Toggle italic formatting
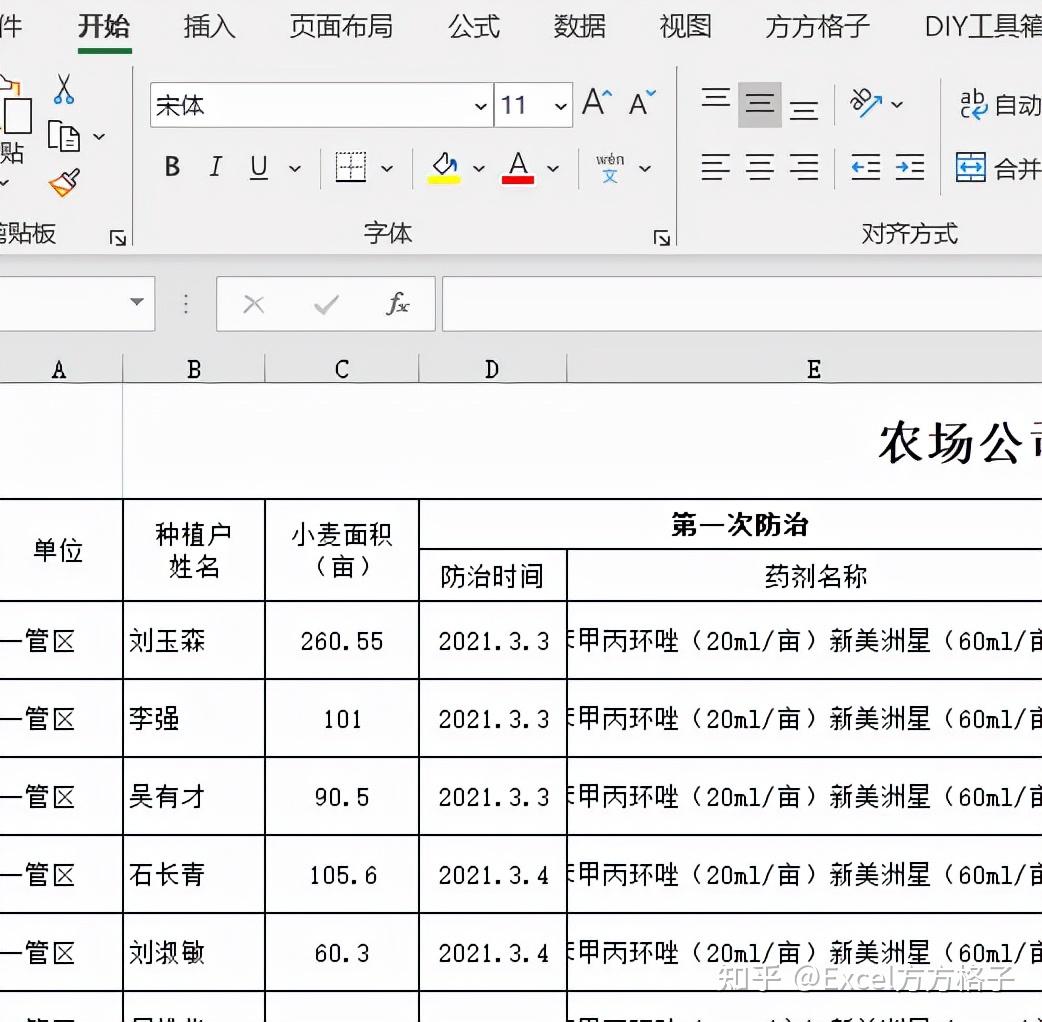1042x1022 pixels. [x=214, y=167]
